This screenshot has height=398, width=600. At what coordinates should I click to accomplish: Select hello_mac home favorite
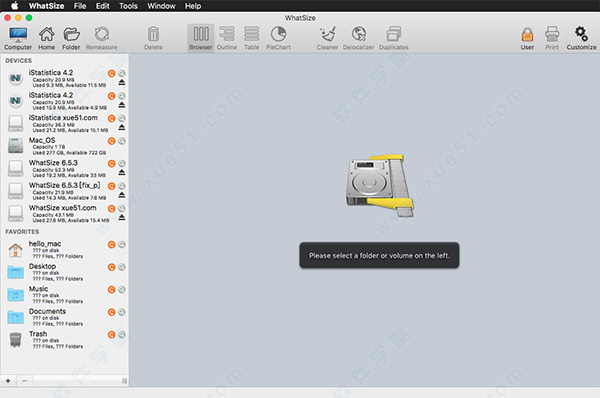tap(64, 250)
